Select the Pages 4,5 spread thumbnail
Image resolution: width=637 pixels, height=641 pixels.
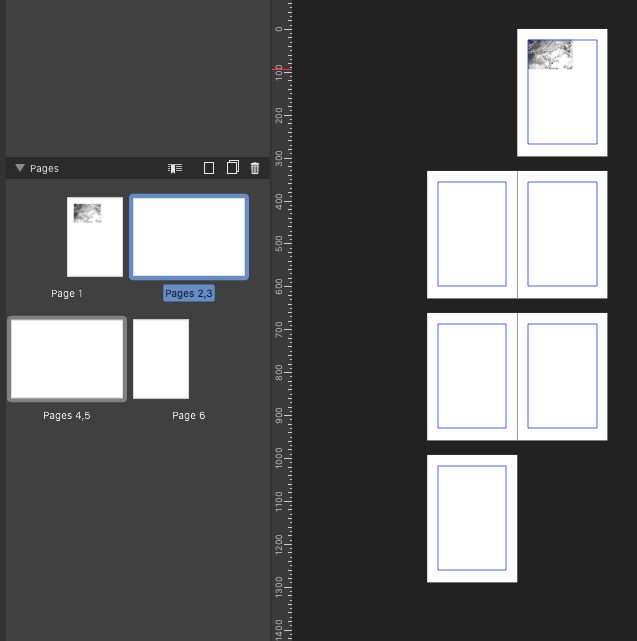pyautogui.click(x=67, y=359)
